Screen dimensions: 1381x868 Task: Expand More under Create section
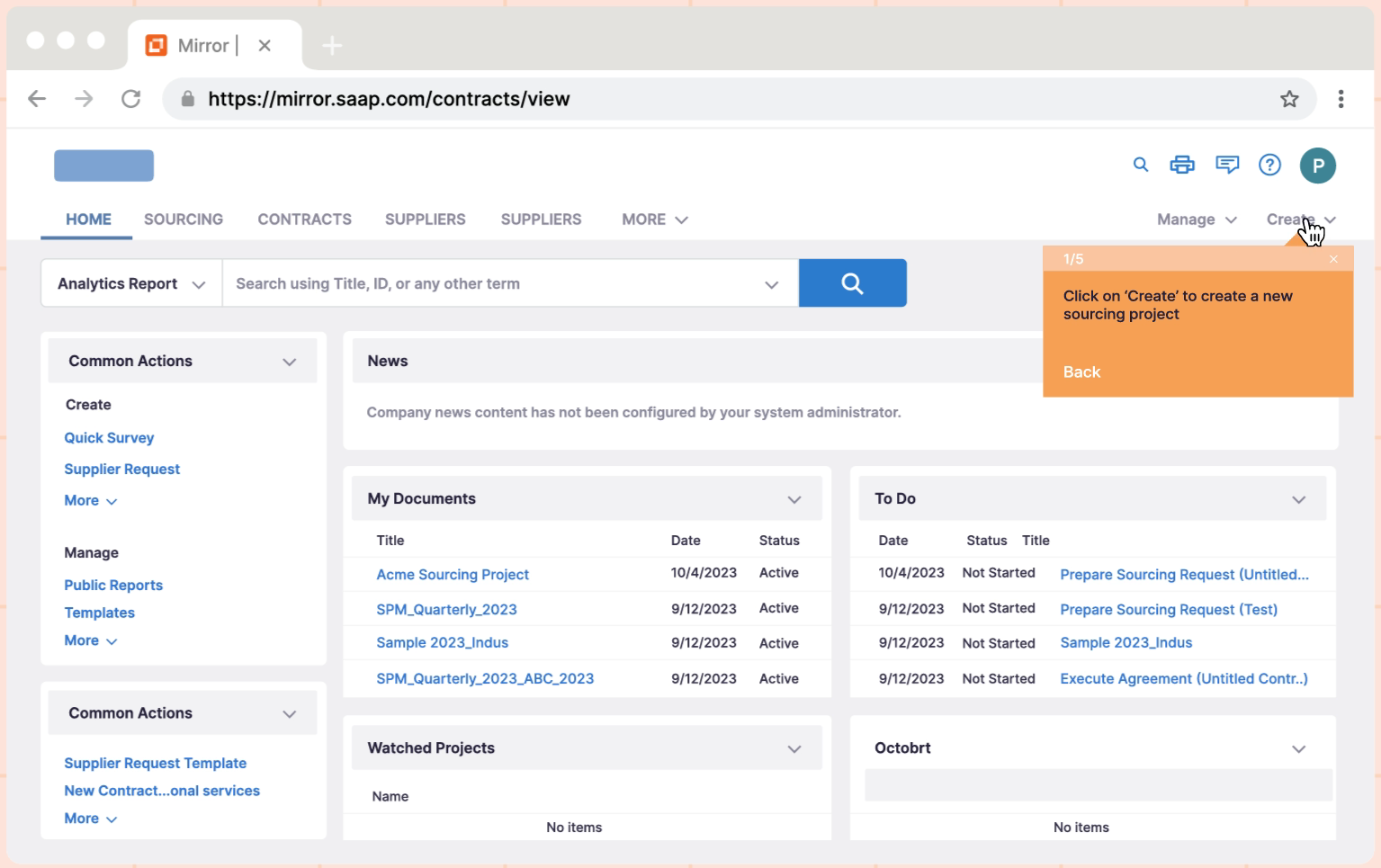(x=91, y=500)
